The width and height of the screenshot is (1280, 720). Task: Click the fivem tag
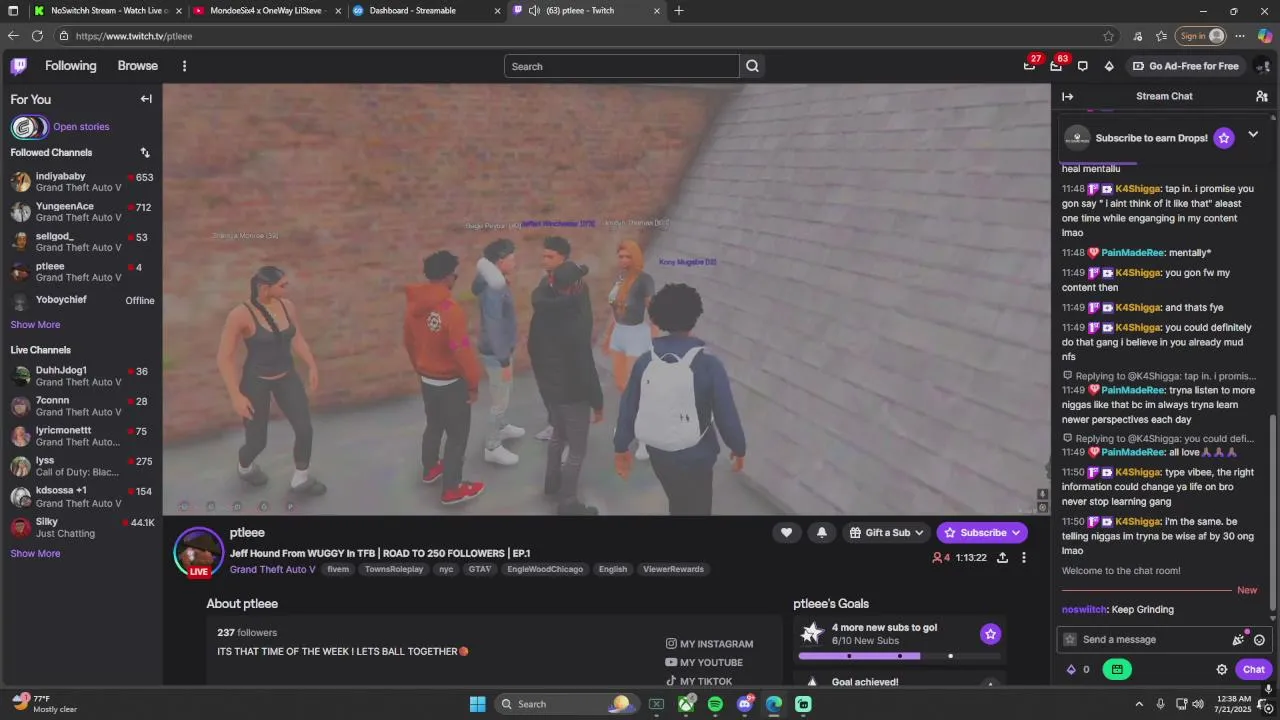(x=338, y=570)
